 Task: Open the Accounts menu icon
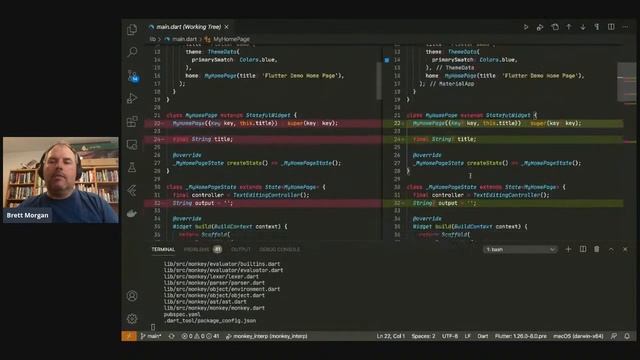[132, 296]
